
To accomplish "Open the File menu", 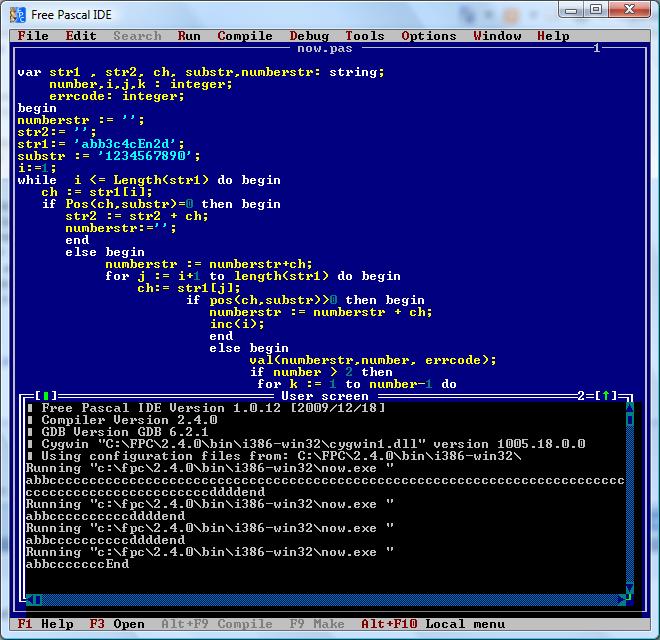I will (x=33, y=36).
